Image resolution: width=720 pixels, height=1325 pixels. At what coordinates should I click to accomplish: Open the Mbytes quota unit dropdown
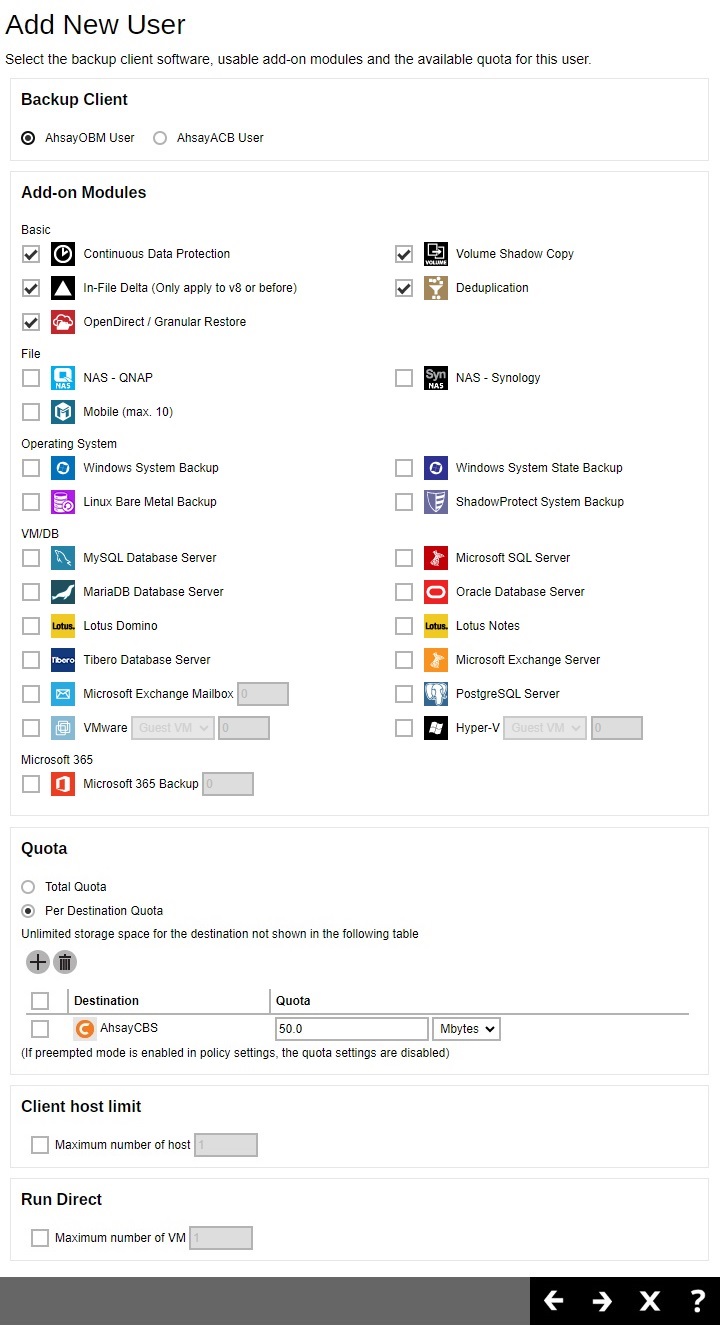click(466, 1028)
